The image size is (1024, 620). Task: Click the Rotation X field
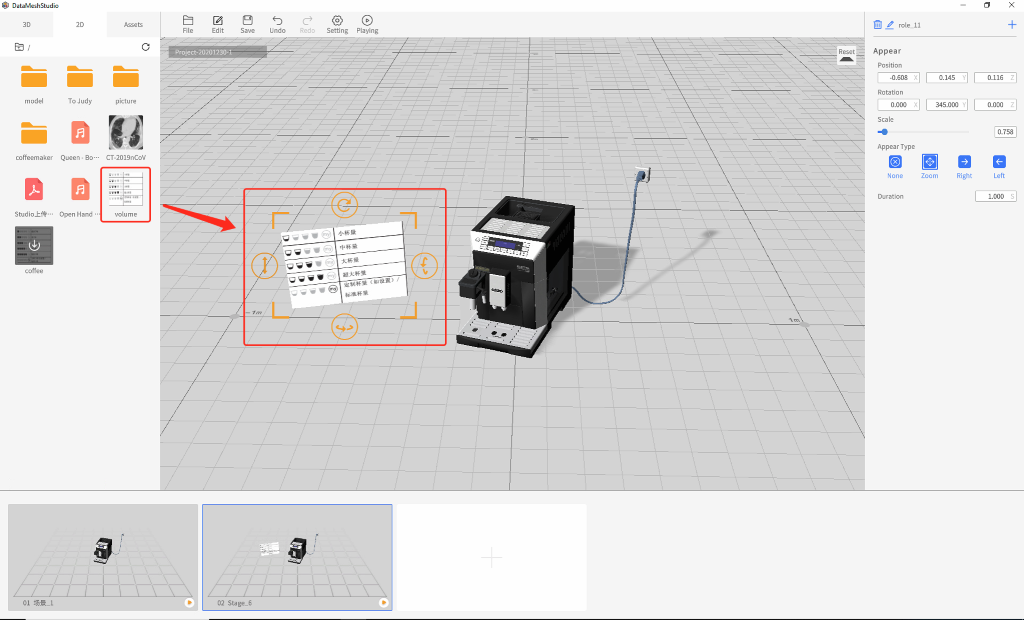(x=898, y=105)
